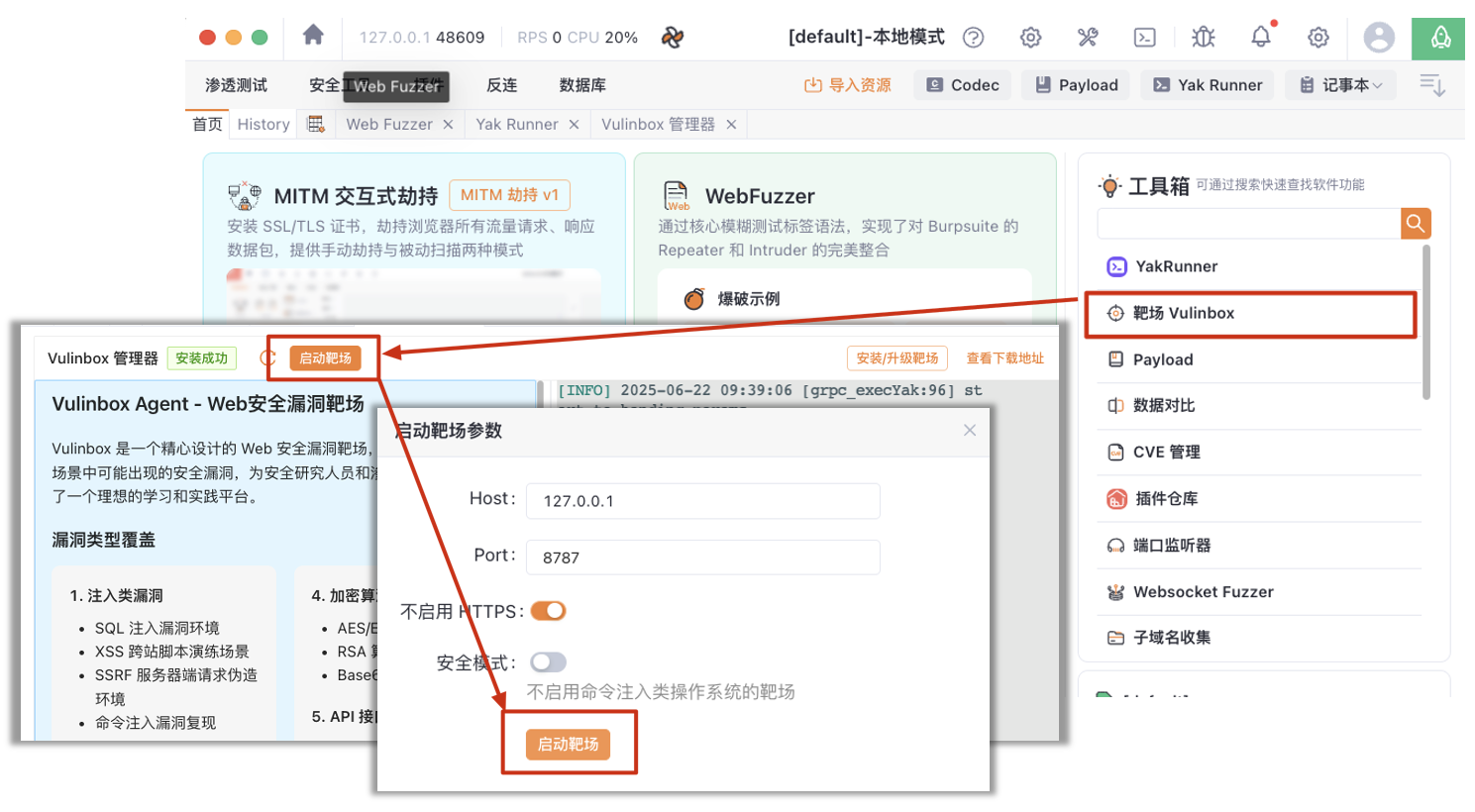The width and height of the screenshot is (1475, 812).
Task: Close the 启动靶场参数 dialog
Action: 970,430
